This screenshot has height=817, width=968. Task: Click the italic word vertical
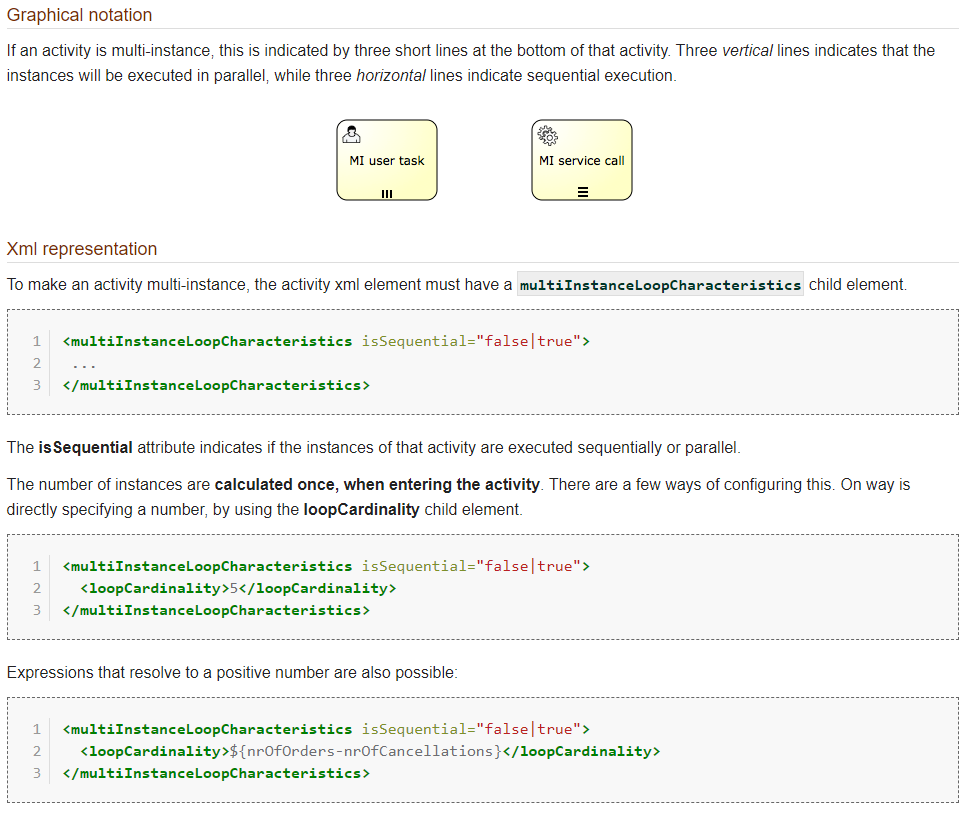[747, 51]
